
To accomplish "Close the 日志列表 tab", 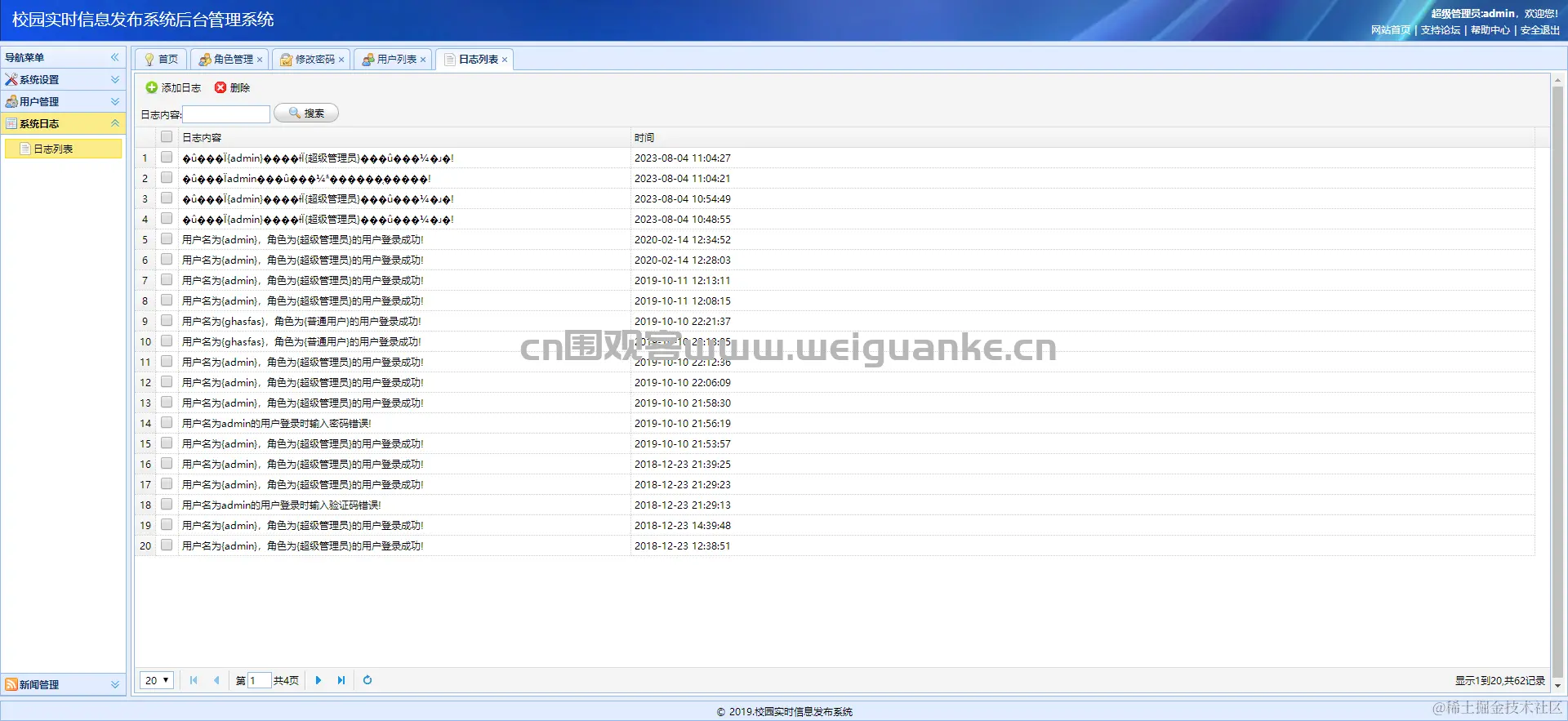I will (x=505, y=60).
